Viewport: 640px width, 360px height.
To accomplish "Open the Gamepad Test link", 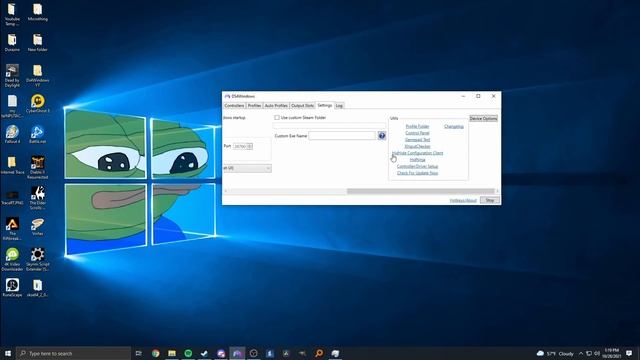I will pos(417,140).
